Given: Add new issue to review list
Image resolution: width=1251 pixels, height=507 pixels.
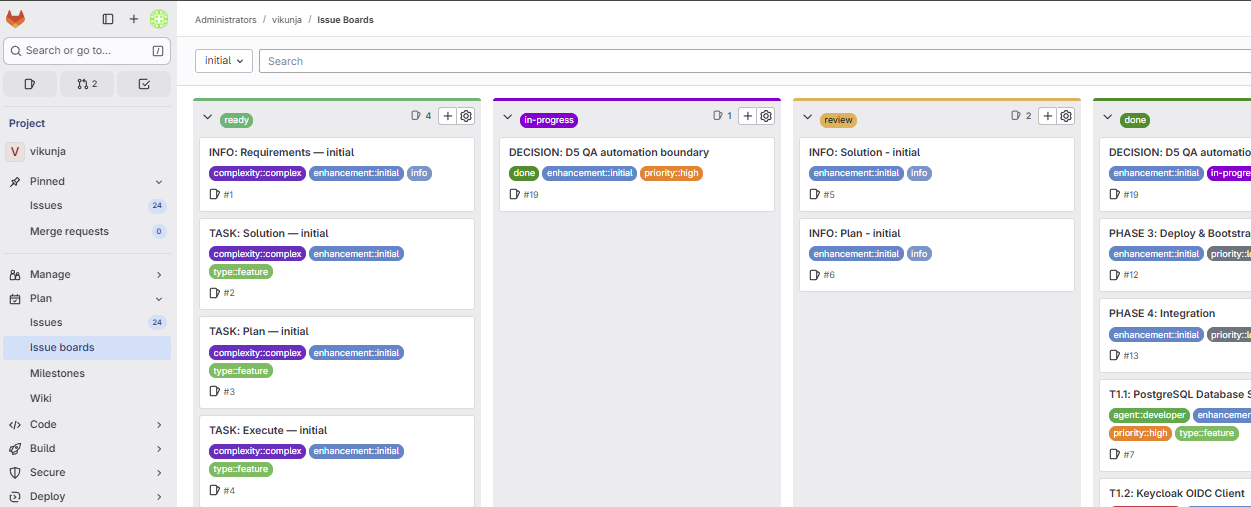Looking at the screenshot, I should [x=1048, y=116].
